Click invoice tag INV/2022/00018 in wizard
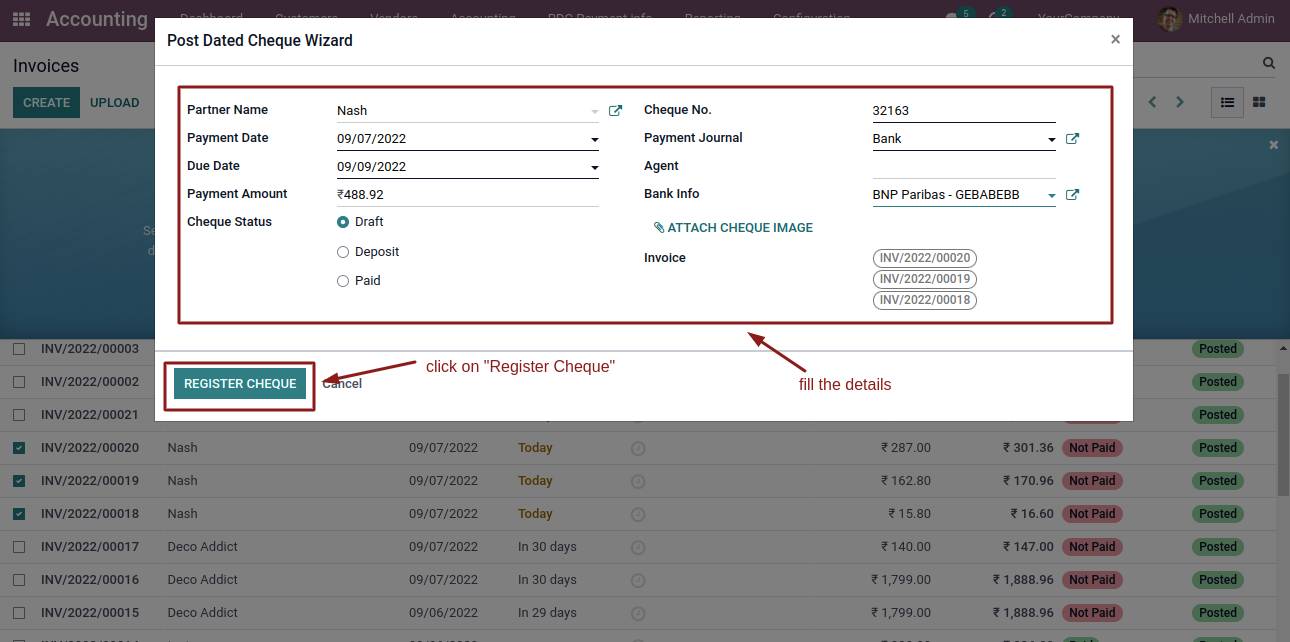This screenshot has height=642, width=1290. coord(925,300)
